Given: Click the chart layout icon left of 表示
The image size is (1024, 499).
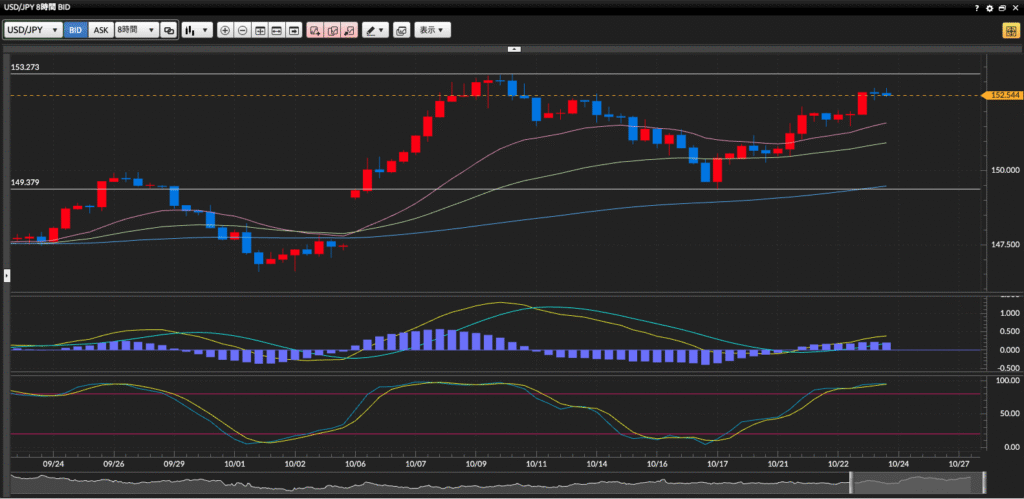Looking at the screenshot, I should click(x=401, y=31).
